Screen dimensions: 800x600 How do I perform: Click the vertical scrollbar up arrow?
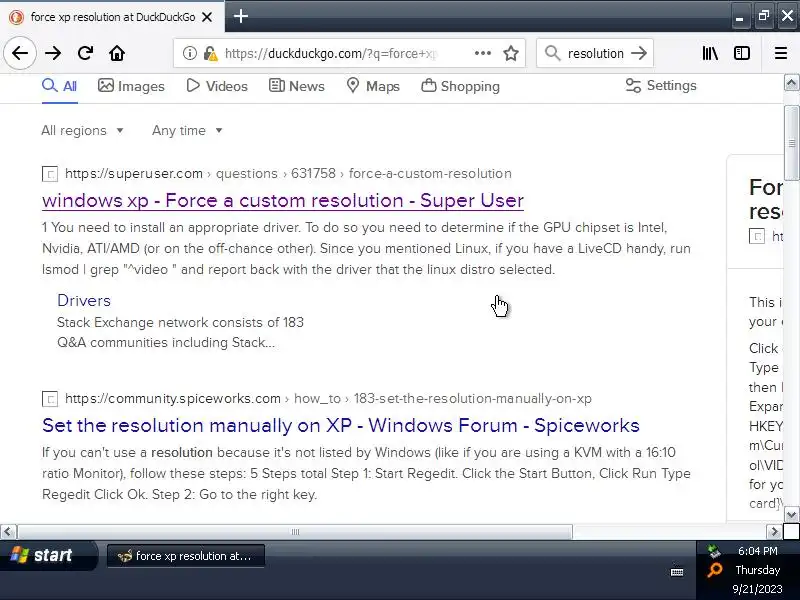point(791,83)
